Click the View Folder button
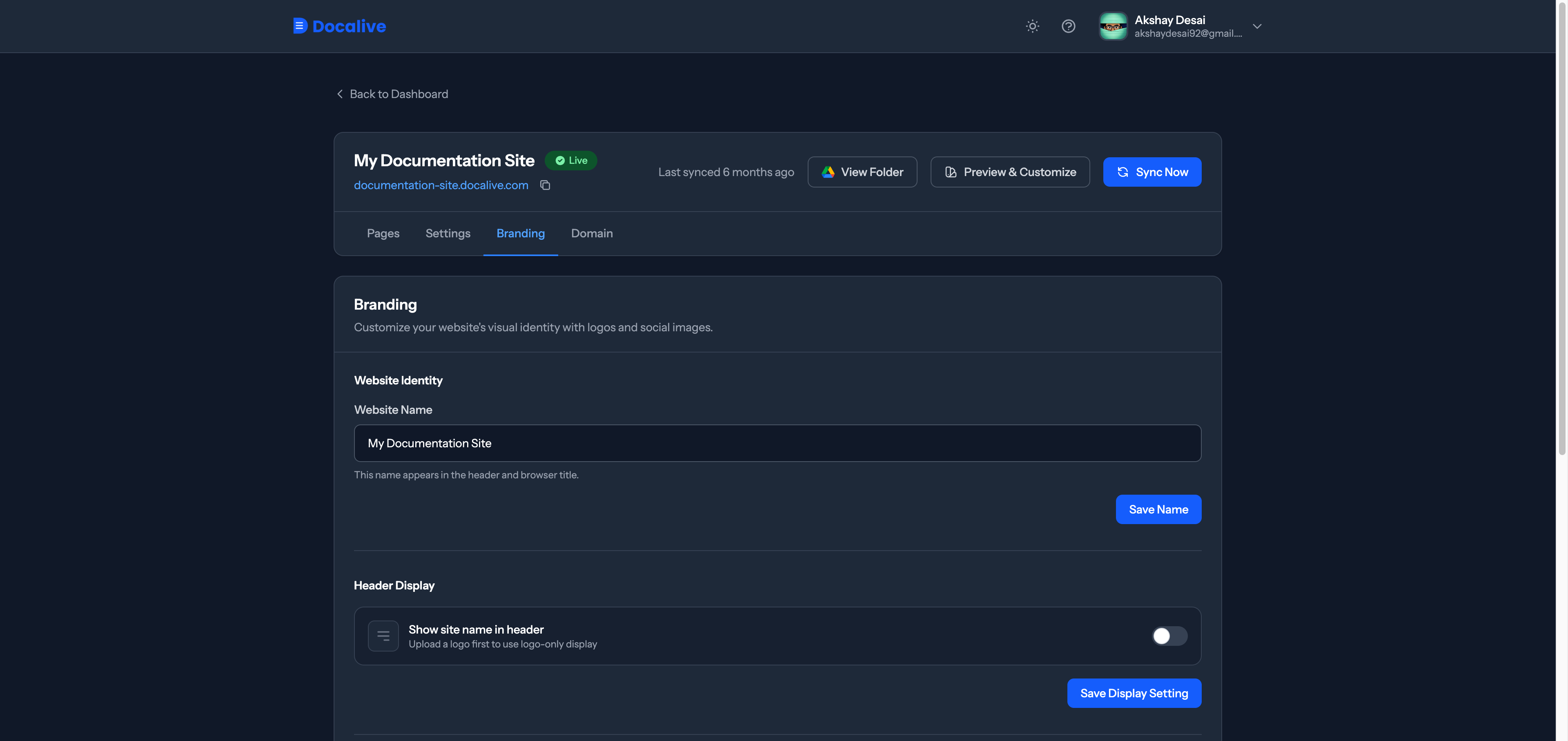 click(x=862, y=172)
